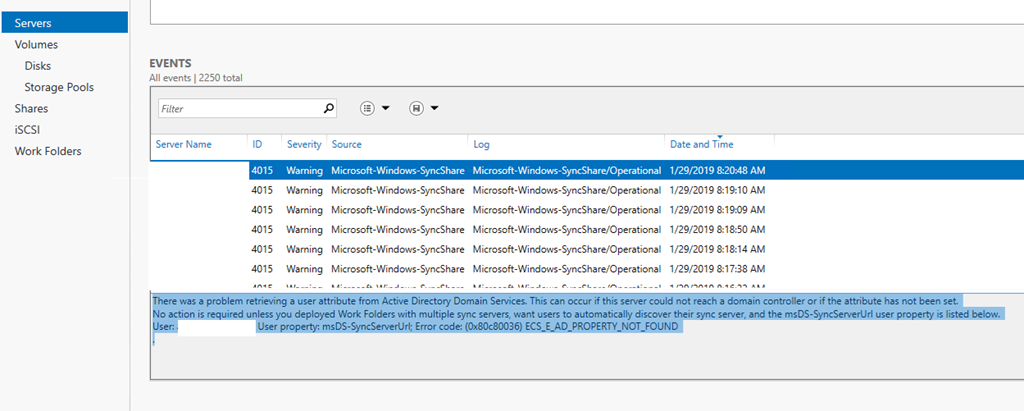Viewport: 1024px width, 411px height.
Task: Sort events by Log column
Action: 482,144
